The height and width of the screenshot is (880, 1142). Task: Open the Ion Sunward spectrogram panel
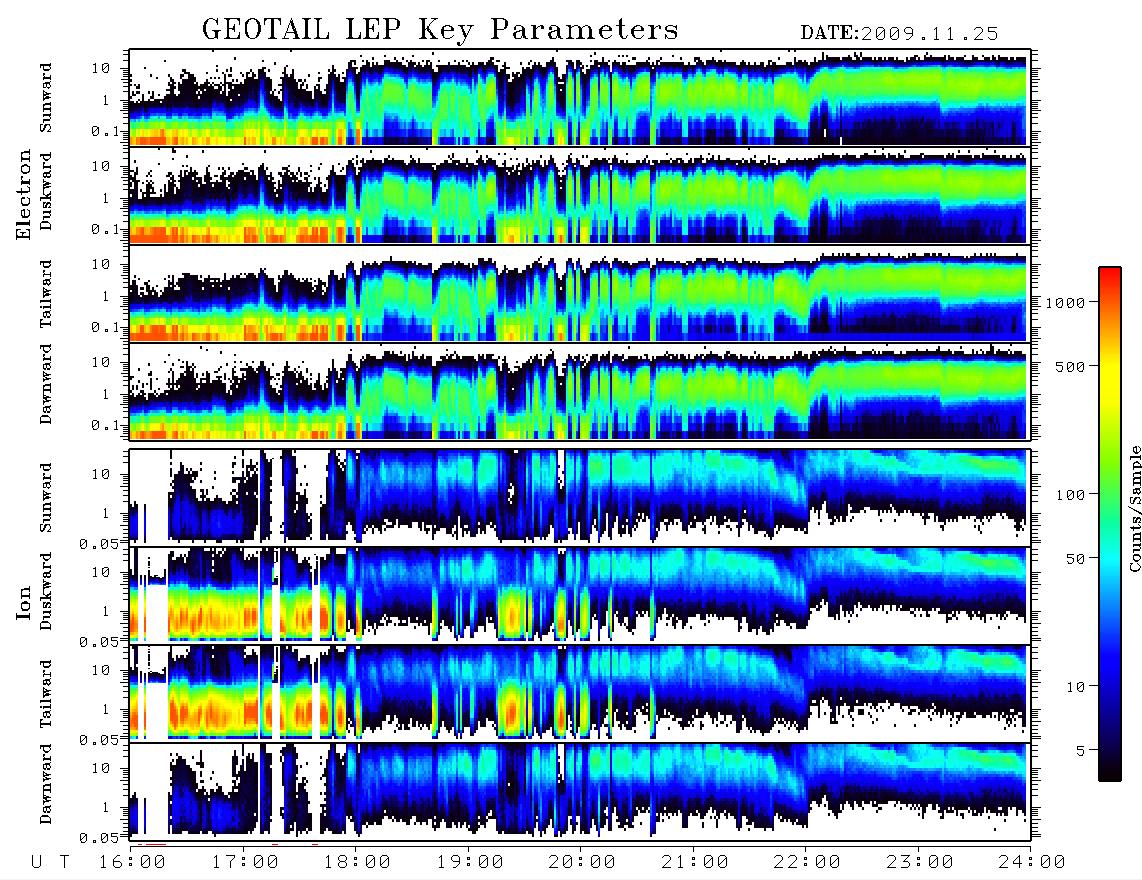coord(579,497)
